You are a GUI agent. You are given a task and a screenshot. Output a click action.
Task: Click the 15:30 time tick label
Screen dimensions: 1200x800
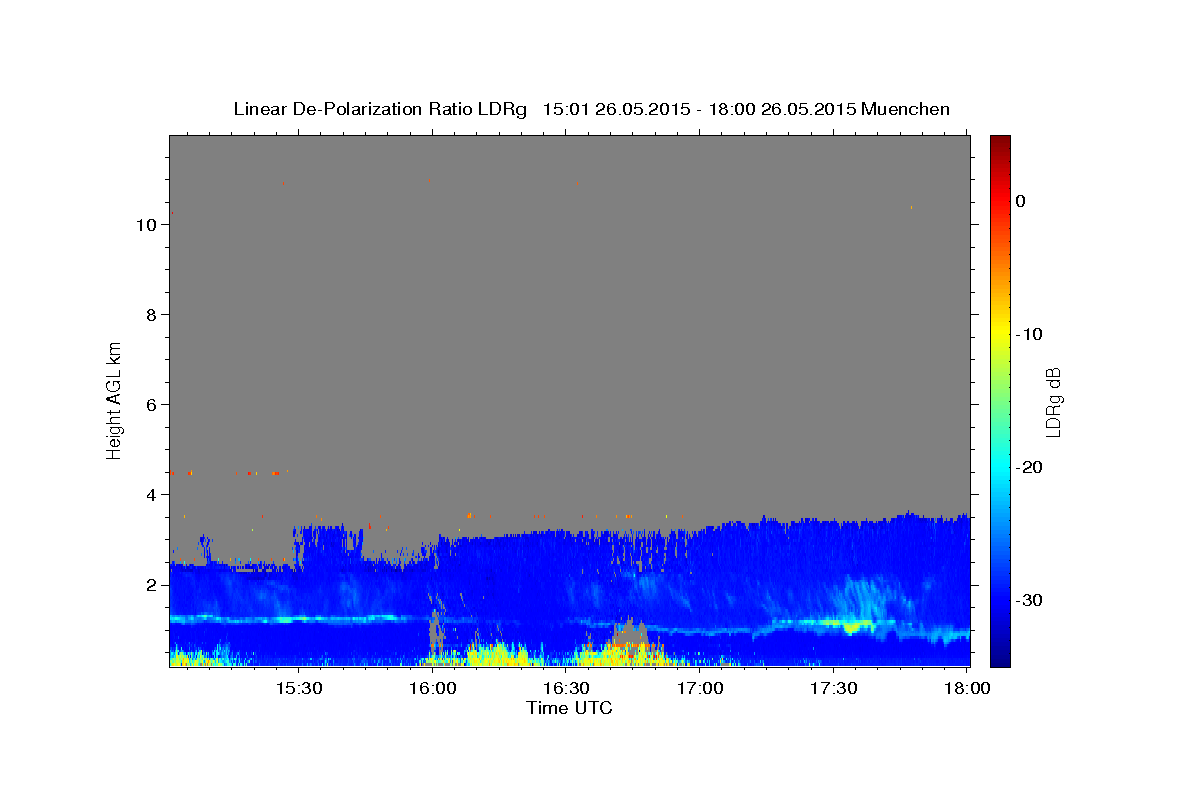tap(299, 689)
